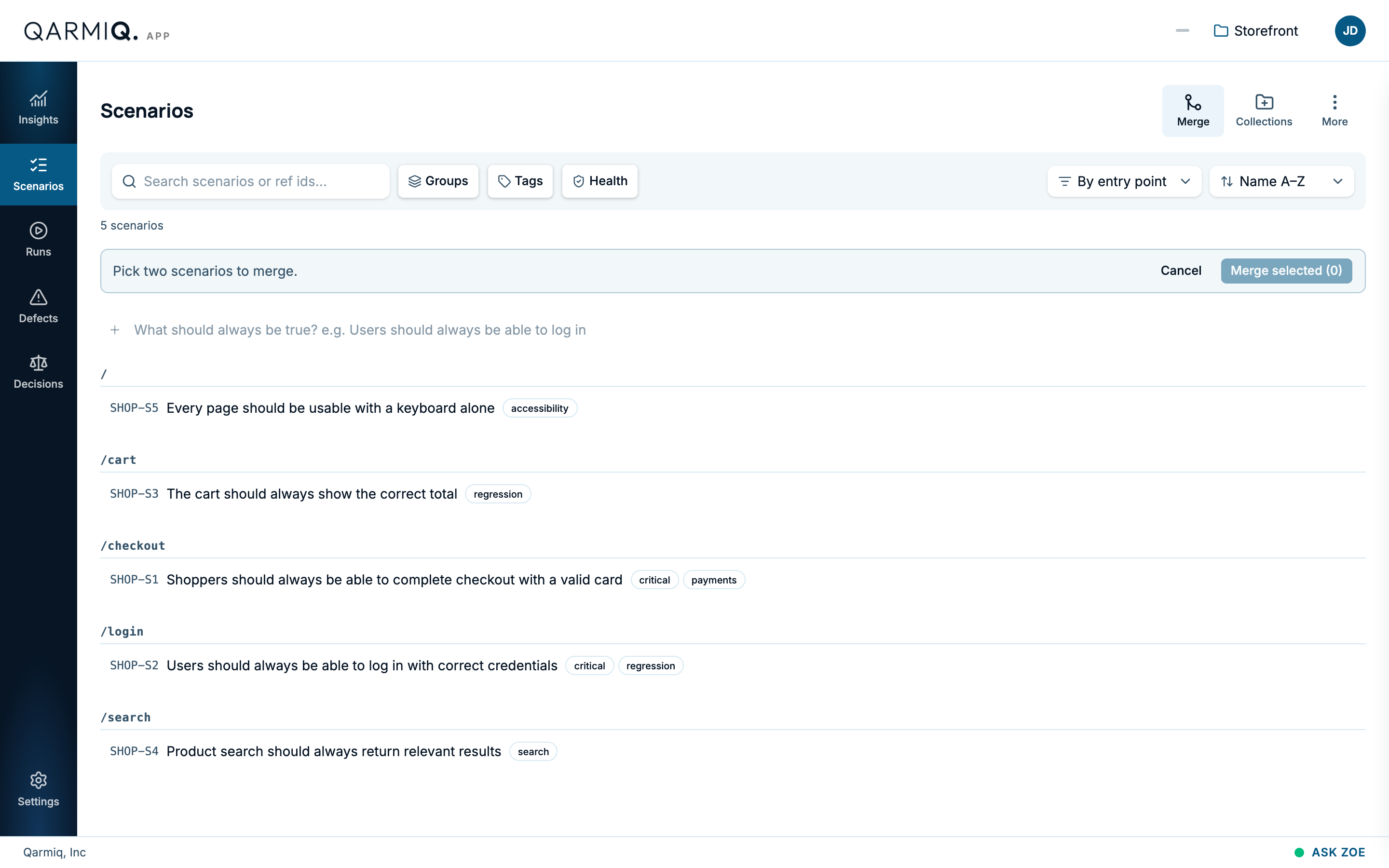Select scenario SHOP-S3 cart correct total
This screenshot has width=1389, height=868.
[x=733, y=494]
